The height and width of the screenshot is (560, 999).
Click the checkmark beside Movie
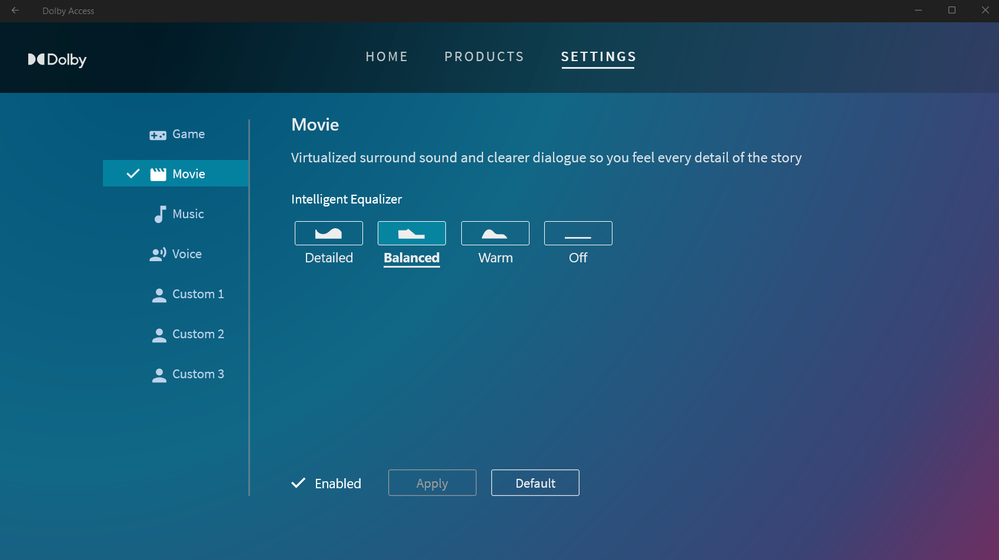(x=133, y=173)
